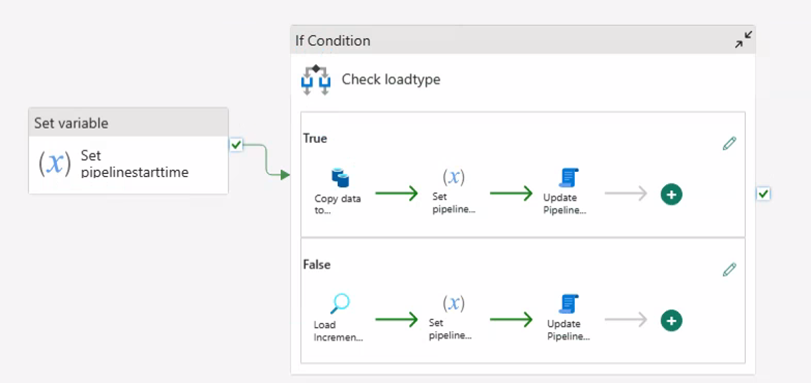Click the Load Incremental lookup magnifier icon
Viewport: 811px width, 383px height.
pos(340,304)
